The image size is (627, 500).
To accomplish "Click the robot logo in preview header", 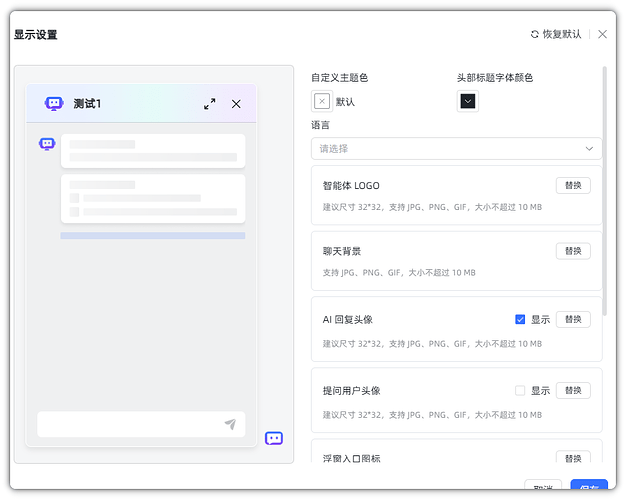I will tap(54, 104).
